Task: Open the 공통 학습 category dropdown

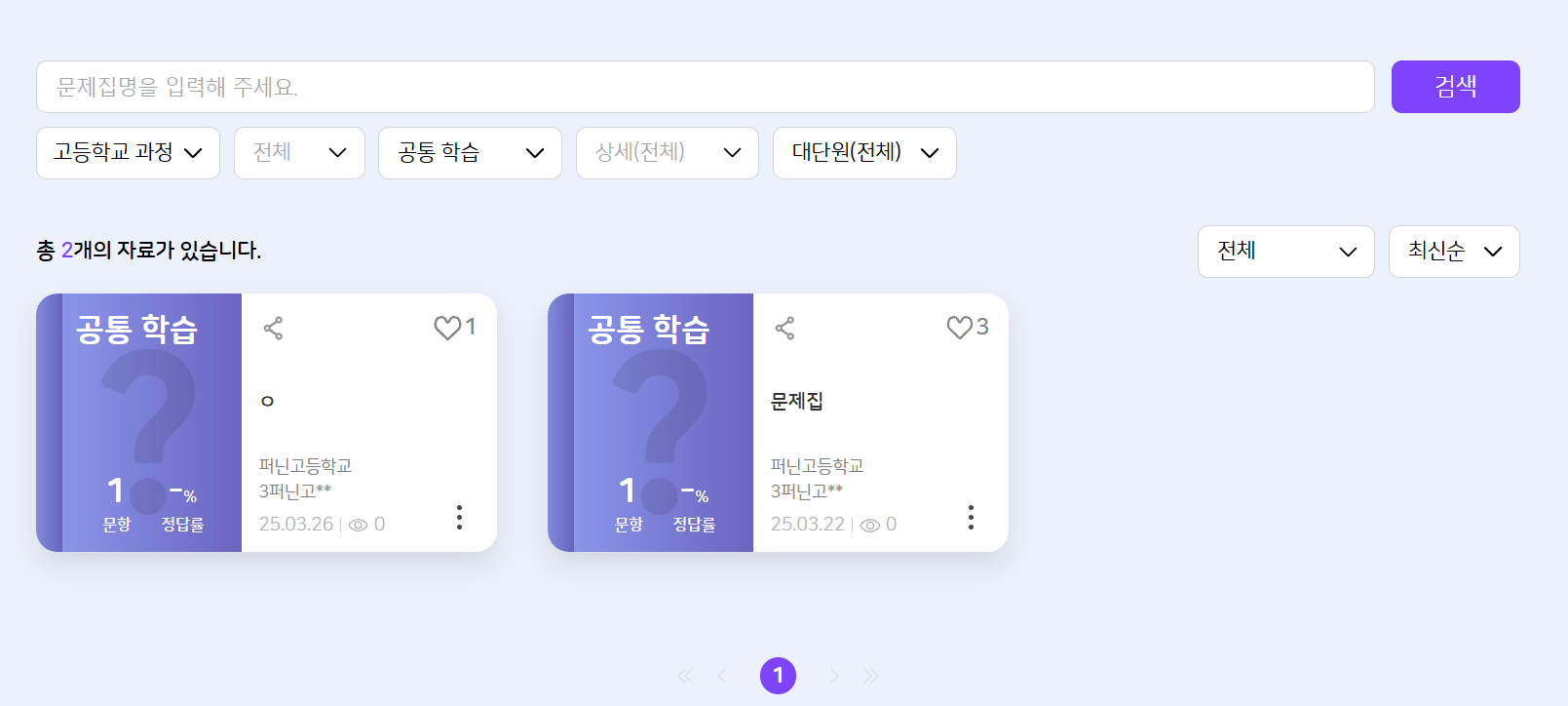Action: [470, 153]
